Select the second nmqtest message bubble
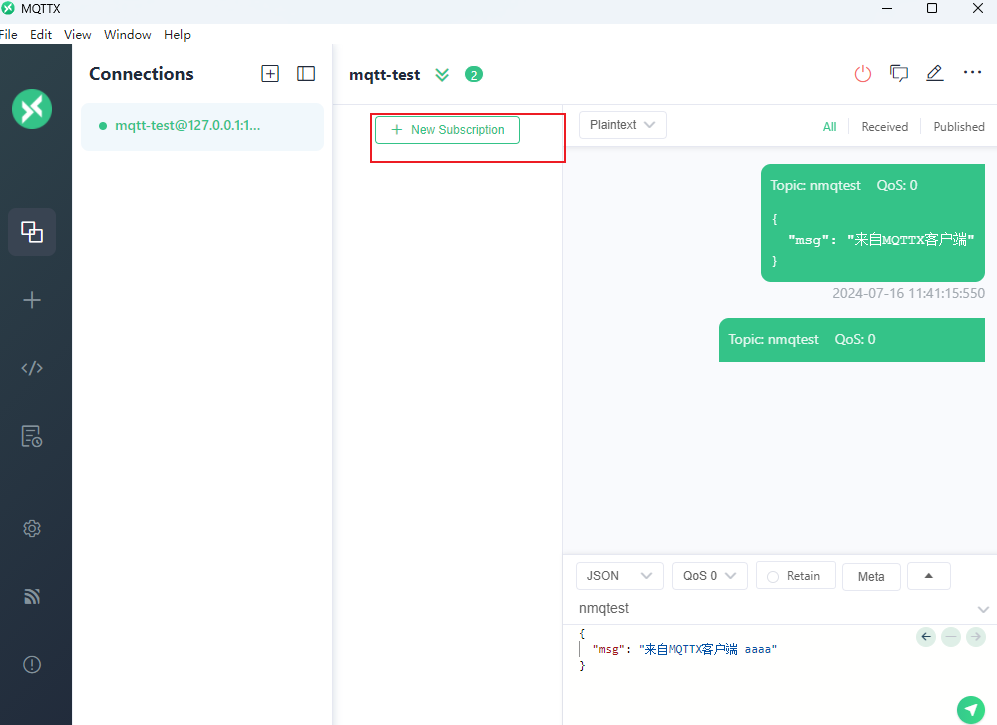Viewport: 997px width, 725px height. 851,340
